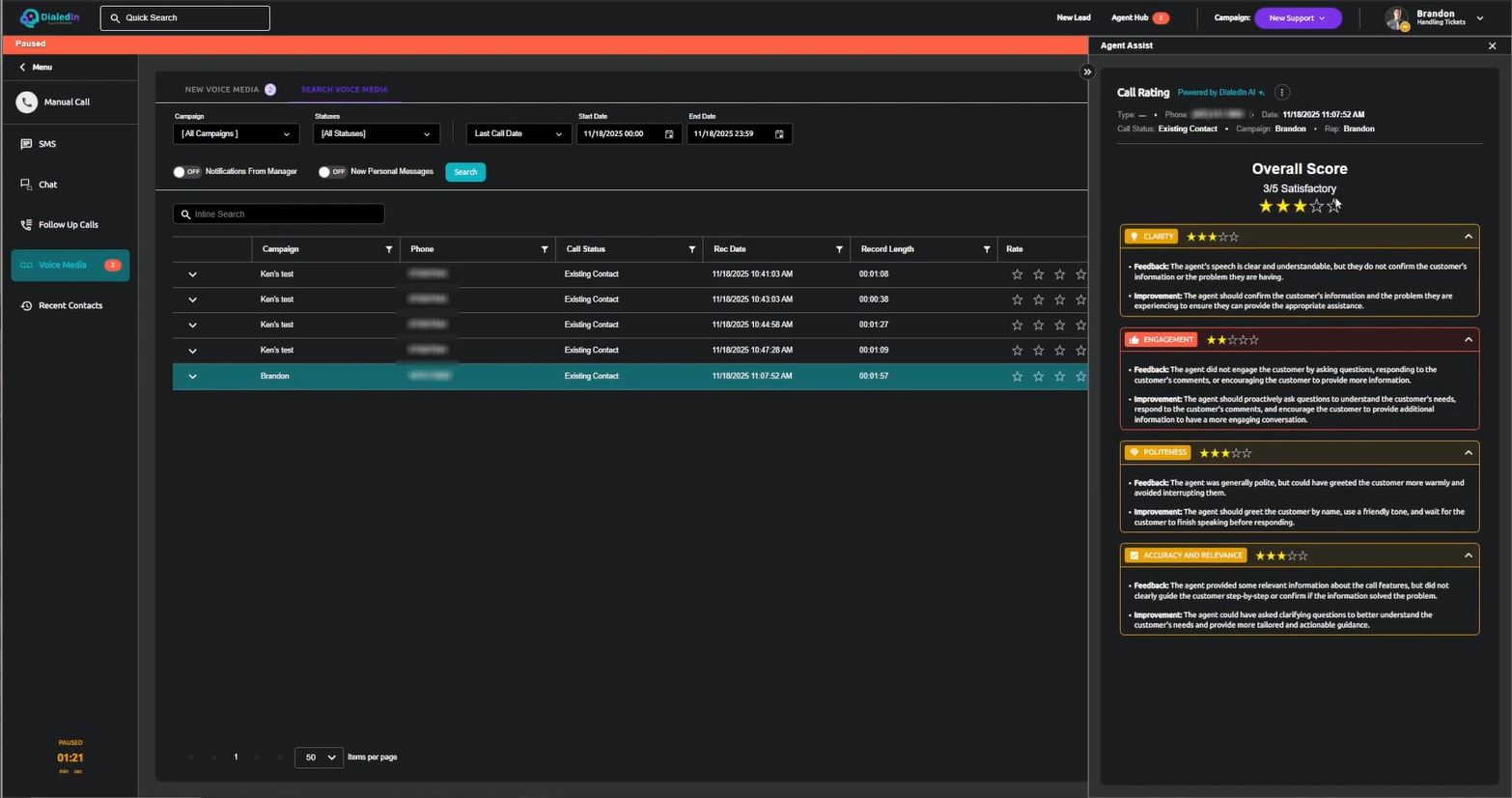Click the New Lead link
Image resolution: width=1512 pixels, height=798 pixels.
coord(1073,18)
